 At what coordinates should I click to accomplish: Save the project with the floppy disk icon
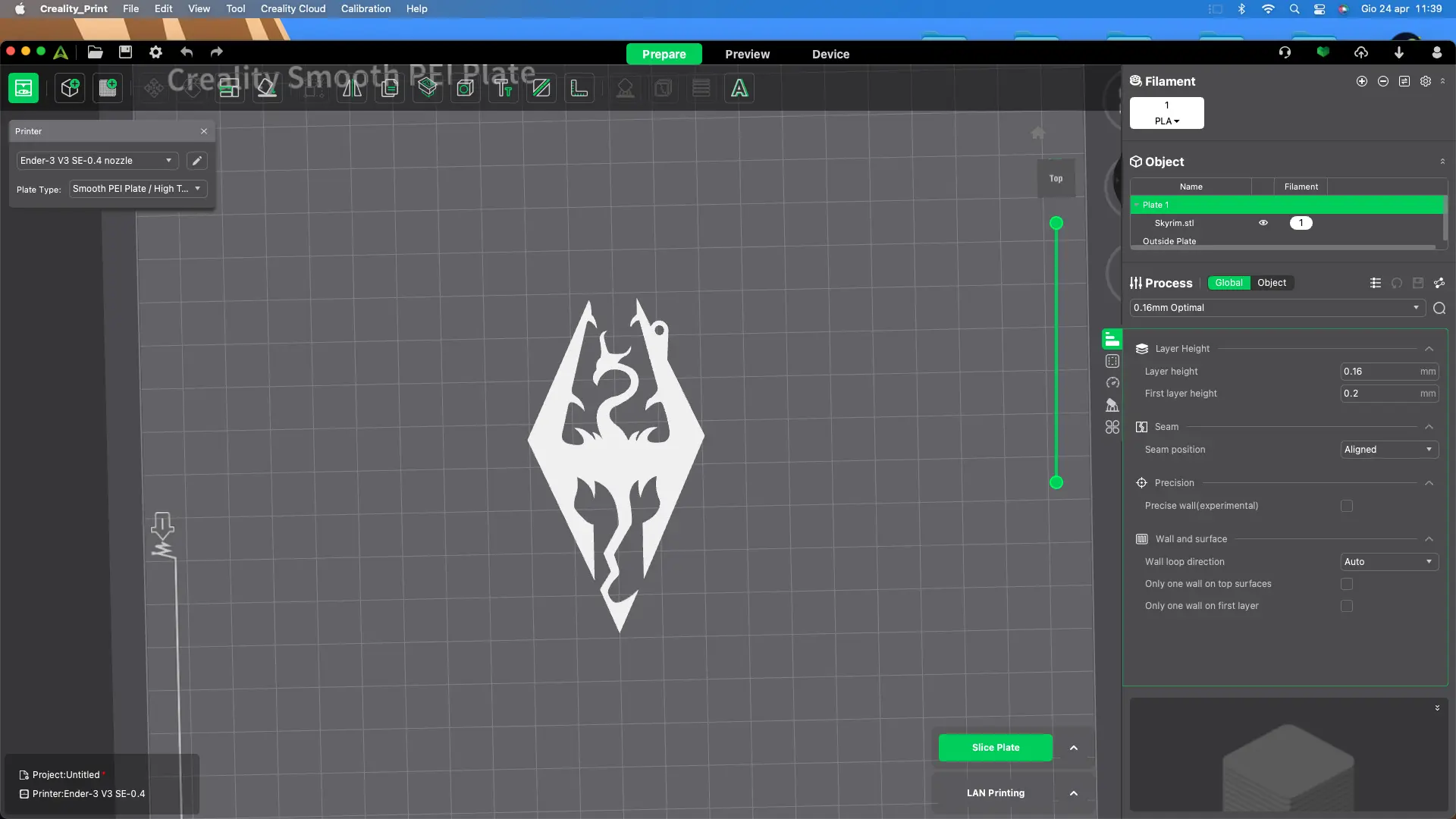[x=125, y=52]
